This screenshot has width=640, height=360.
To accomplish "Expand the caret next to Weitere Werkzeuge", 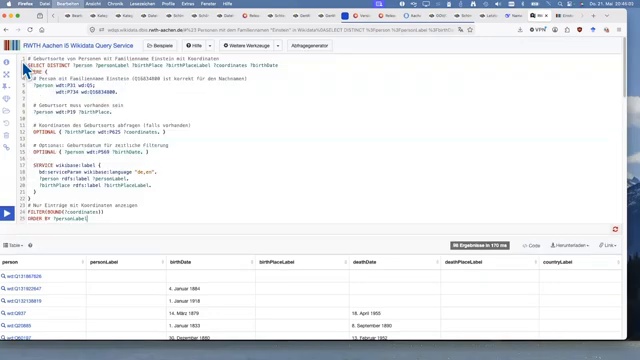I will (278, 46).
